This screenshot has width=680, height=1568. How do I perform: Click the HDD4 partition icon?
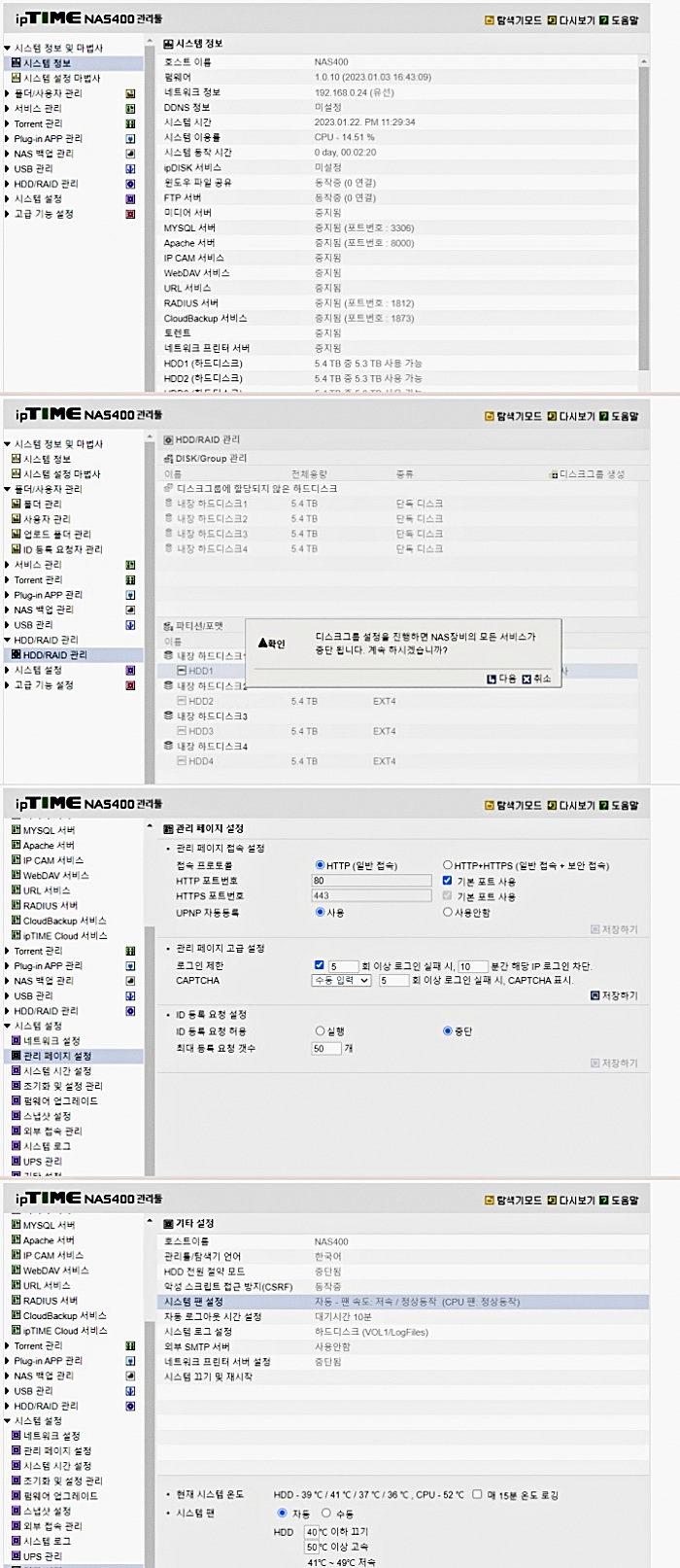(x=182, y=761)
